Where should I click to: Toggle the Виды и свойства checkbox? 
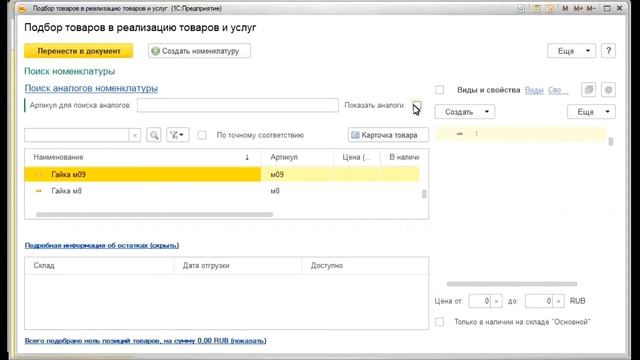coord(440,90)
